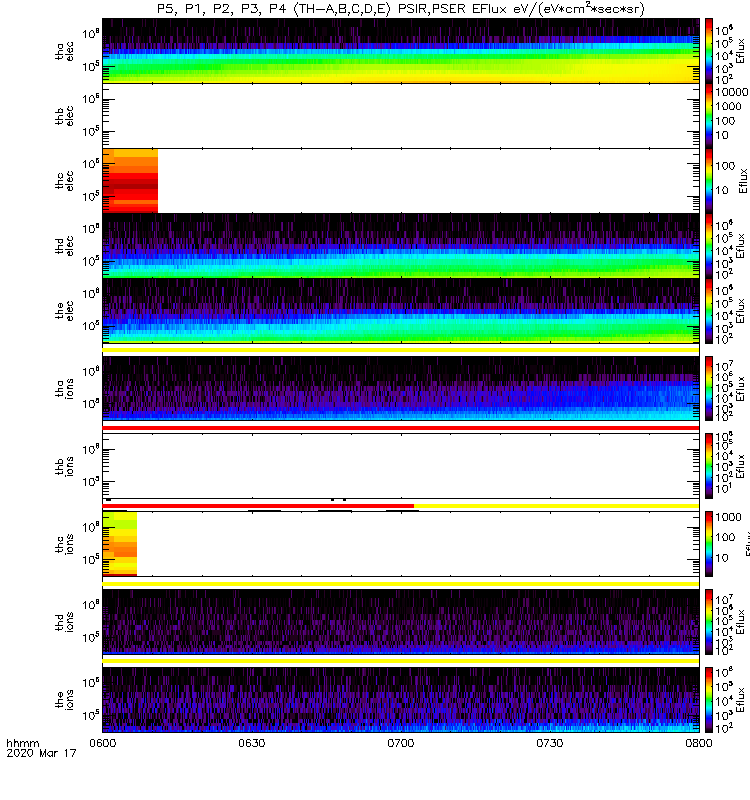Click inside the thd ions spectrogram panel
This screenshot has height=800, width=750.
(x=401, y=622)
